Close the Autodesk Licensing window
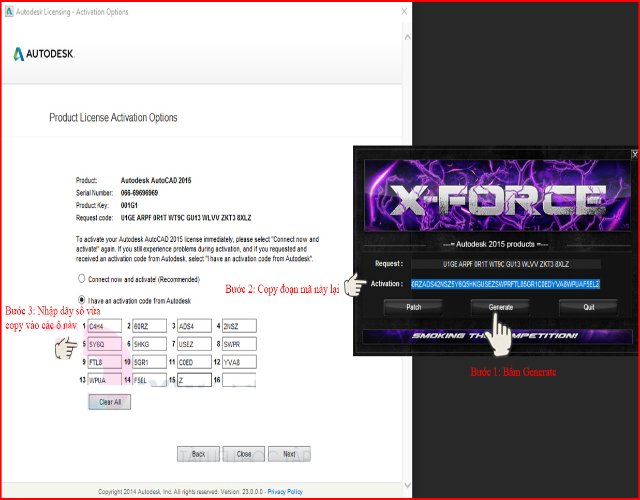The width and height of the screenshot is (640, 500). (404, 11)
